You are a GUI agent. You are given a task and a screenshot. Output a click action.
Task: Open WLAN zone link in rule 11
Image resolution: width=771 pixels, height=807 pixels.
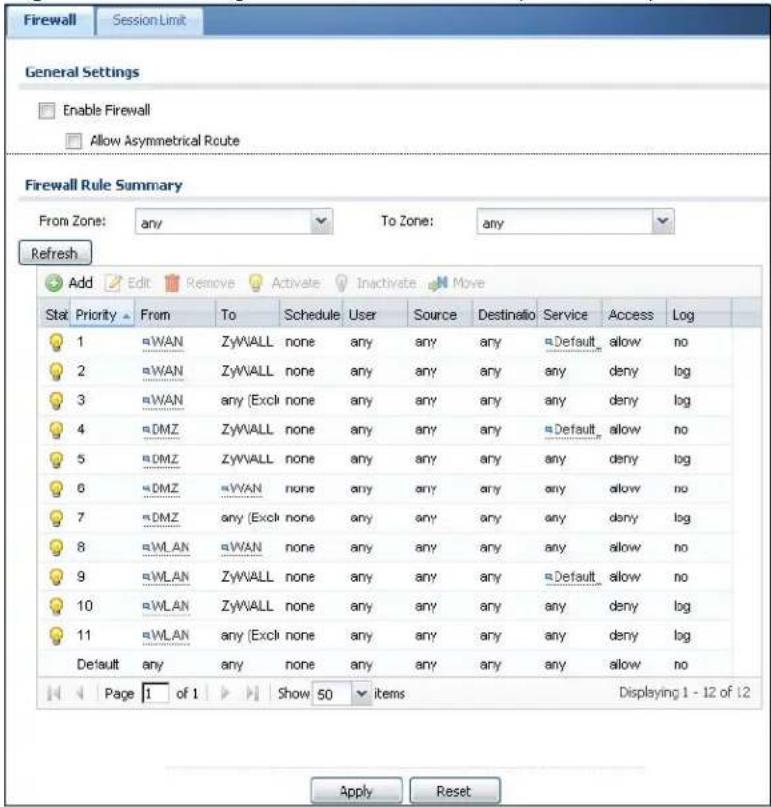[x=166, y=635]
